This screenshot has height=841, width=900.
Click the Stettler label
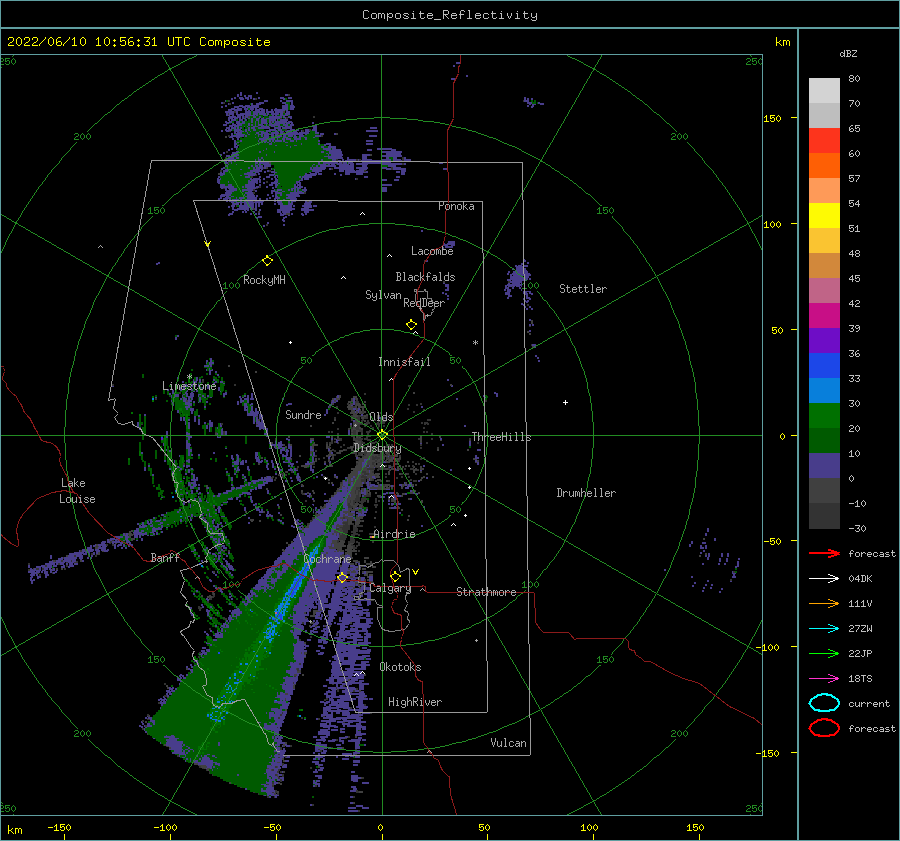coord(583,289)
